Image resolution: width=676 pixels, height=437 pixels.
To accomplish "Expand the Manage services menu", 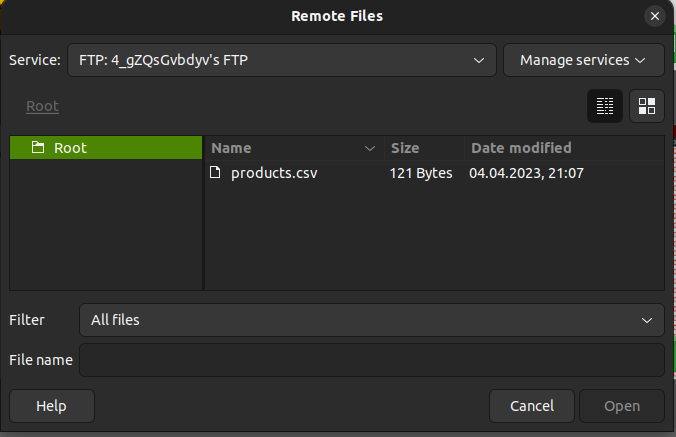I will 584,60.
